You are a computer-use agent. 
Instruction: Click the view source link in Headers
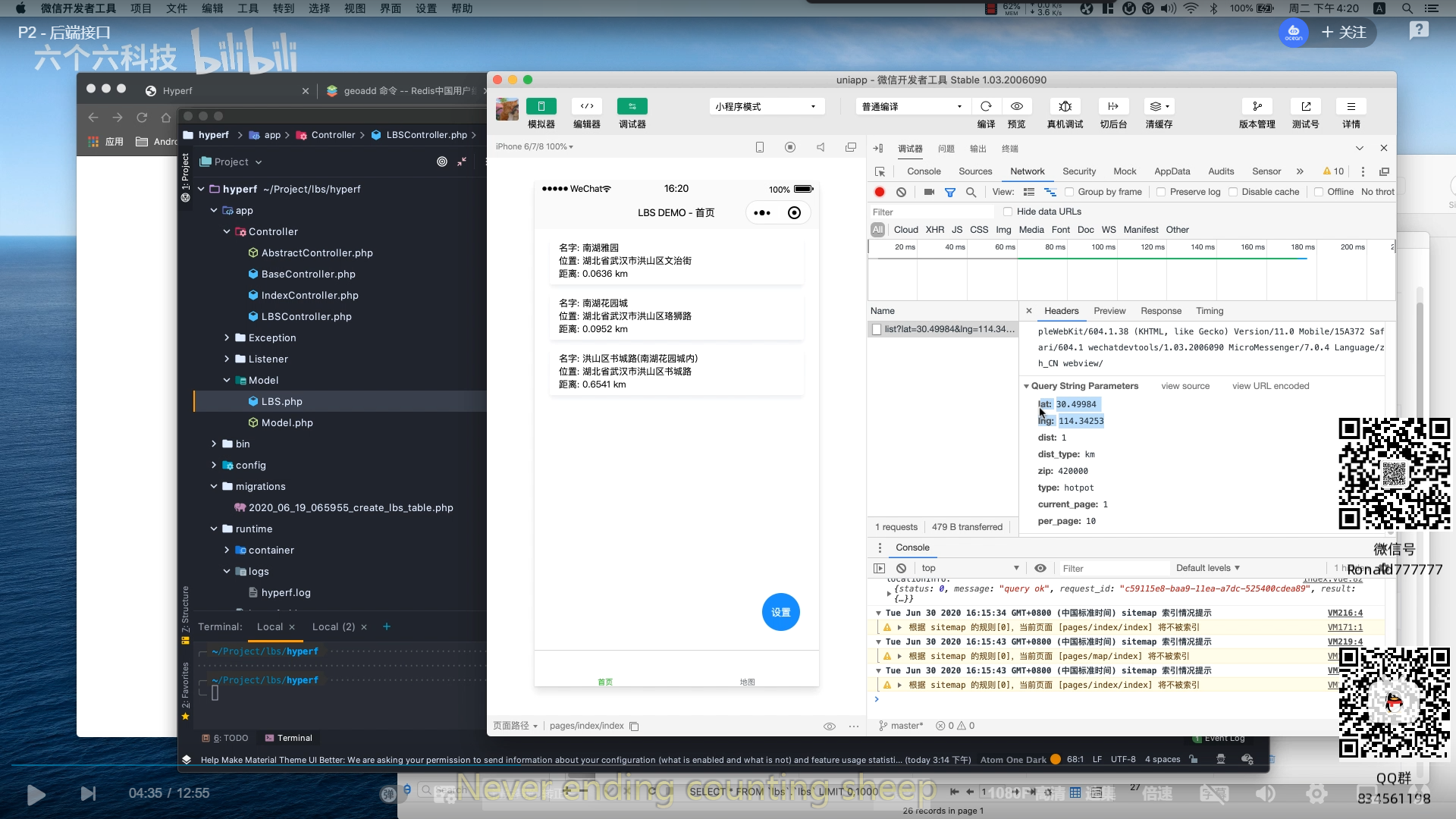(x=1185, y=386)
